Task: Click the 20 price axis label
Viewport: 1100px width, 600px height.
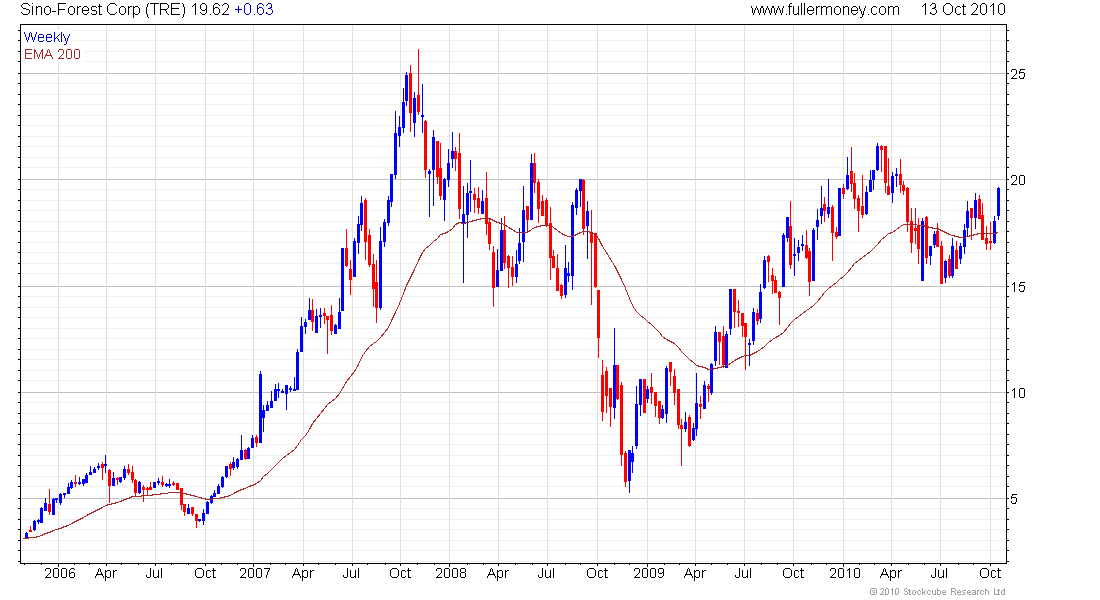Action: click(x=1017, y=180)
